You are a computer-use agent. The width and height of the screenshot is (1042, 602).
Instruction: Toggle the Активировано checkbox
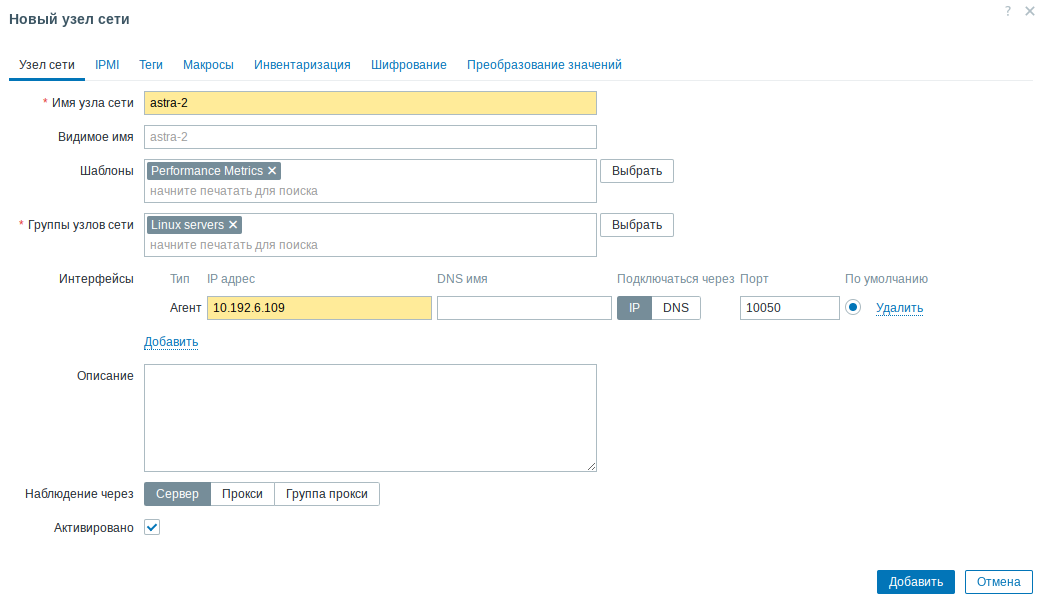pyautogui.click(x=152, y=527)
